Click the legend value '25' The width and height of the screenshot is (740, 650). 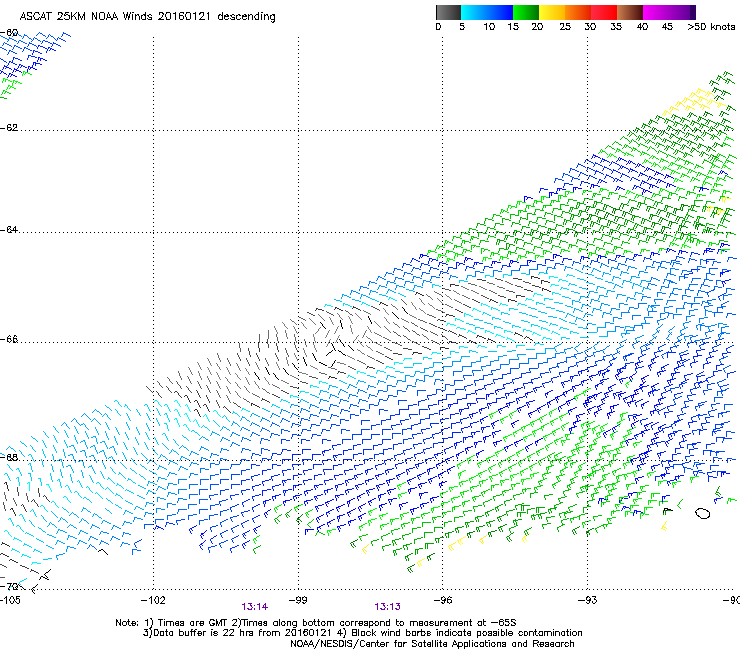coord(565,27)
